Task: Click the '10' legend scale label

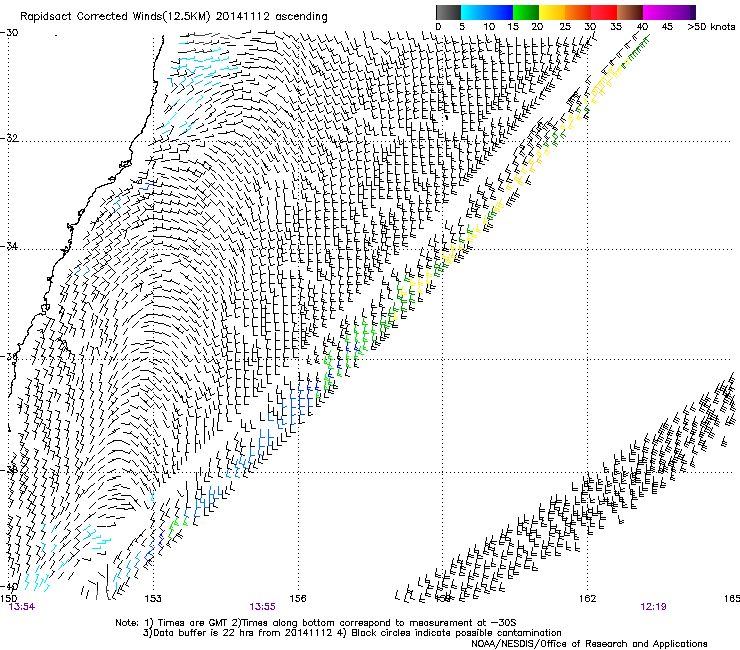Action: coord(489,27)
